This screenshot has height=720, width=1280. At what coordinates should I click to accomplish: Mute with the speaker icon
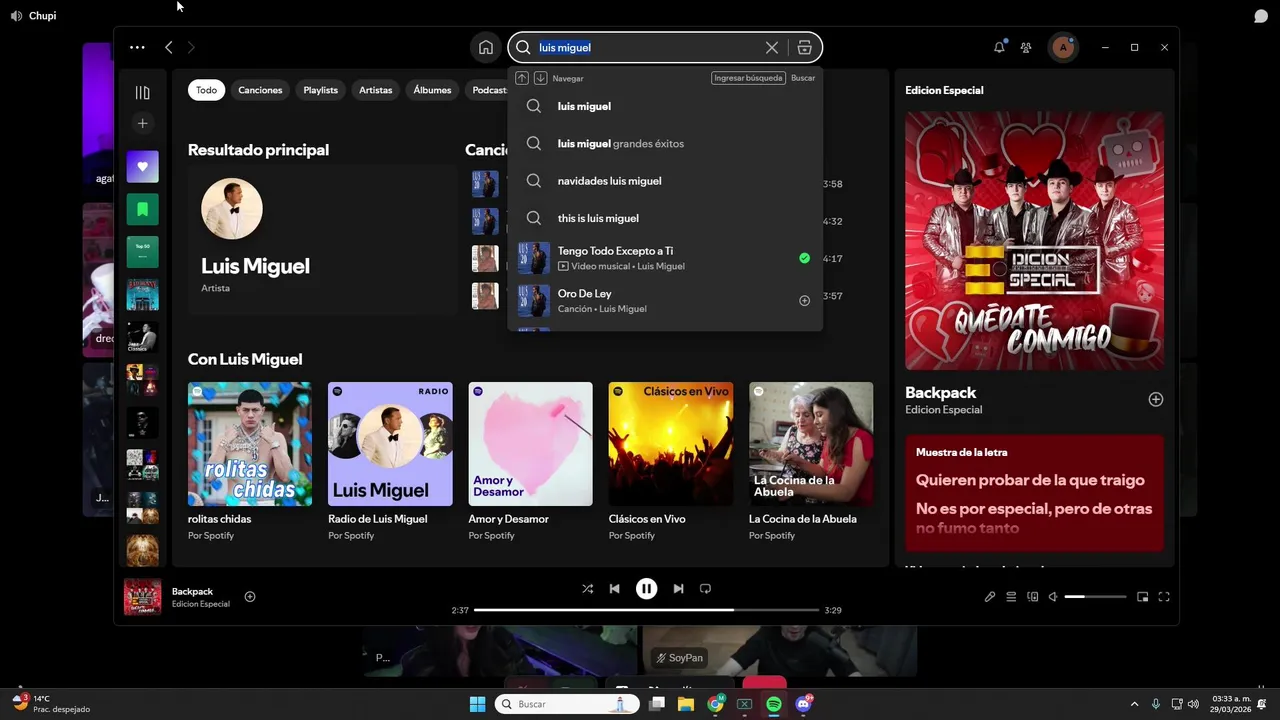click(x=1053, y=597)
